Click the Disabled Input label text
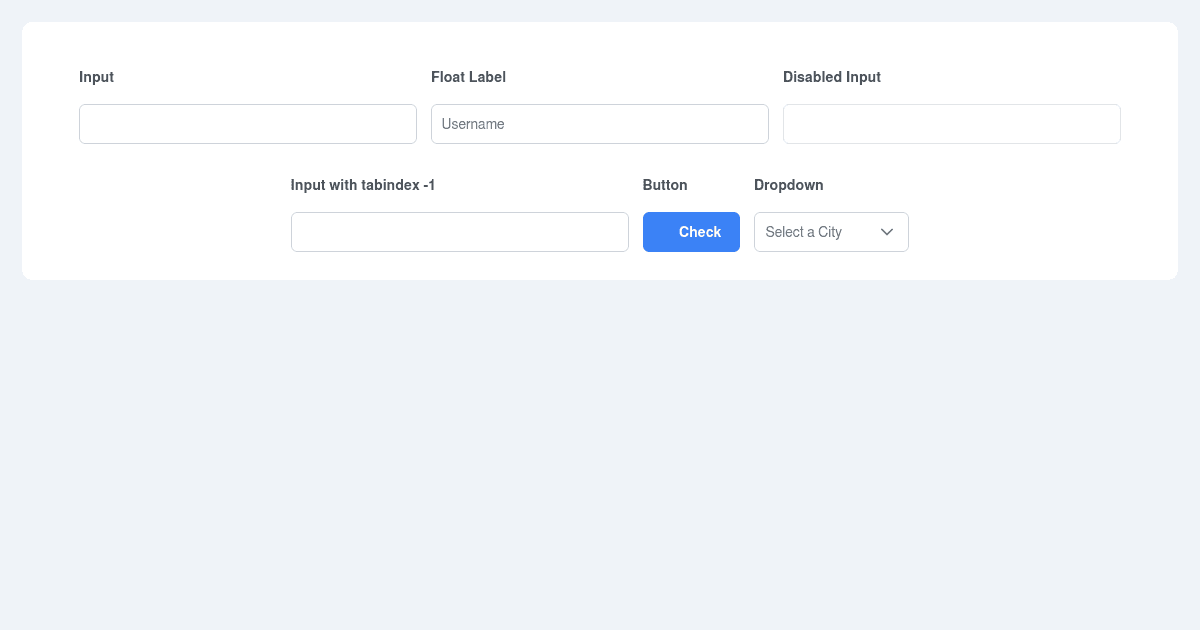 point(832,77)
